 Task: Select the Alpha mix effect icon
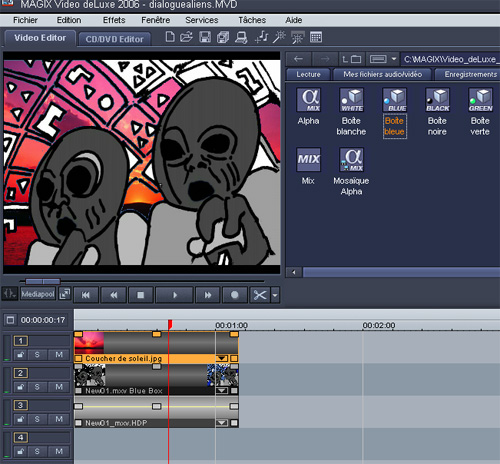coord(309,100)
